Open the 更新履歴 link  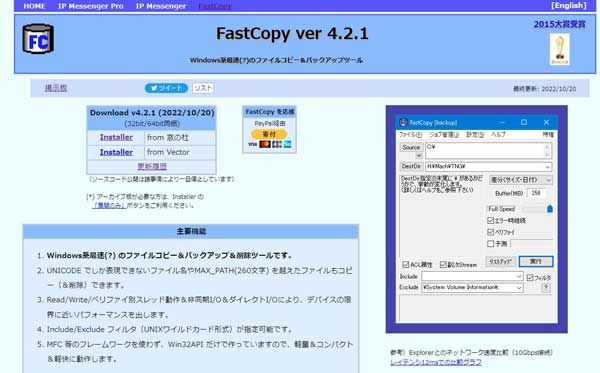click(x=152, y=166)
